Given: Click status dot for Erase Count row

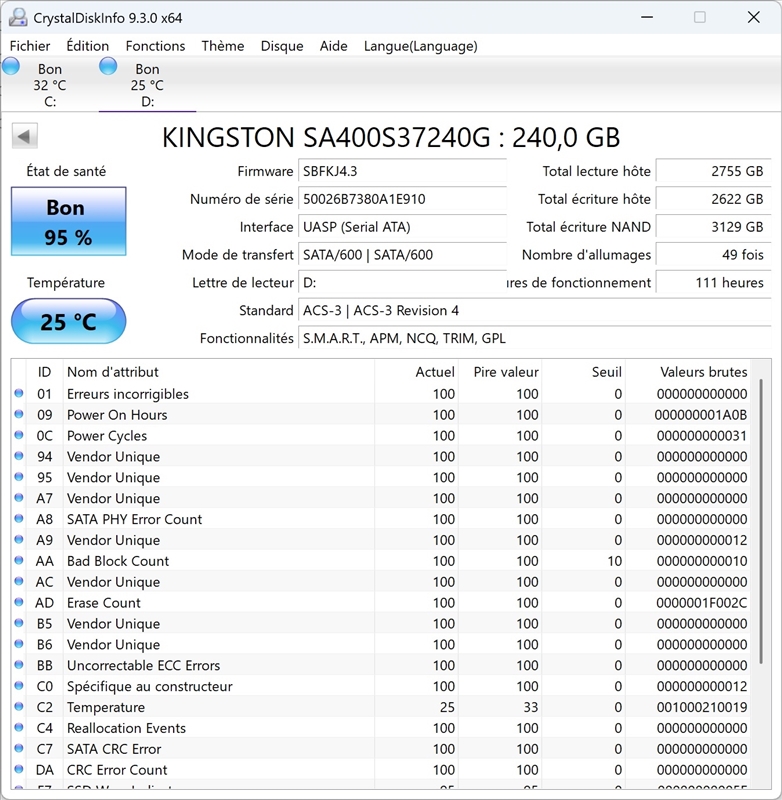Looking at the screenshot, I should coord(19,603).
